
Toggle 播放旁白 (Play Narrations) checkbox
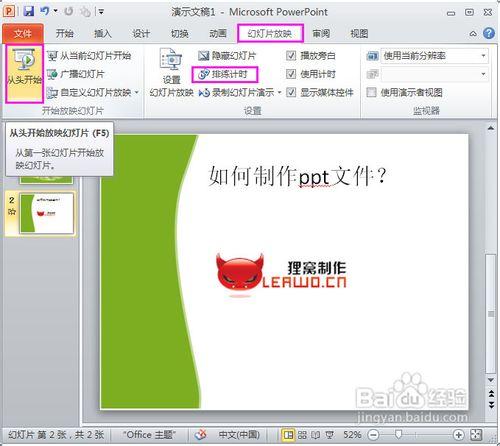[291, 56]
